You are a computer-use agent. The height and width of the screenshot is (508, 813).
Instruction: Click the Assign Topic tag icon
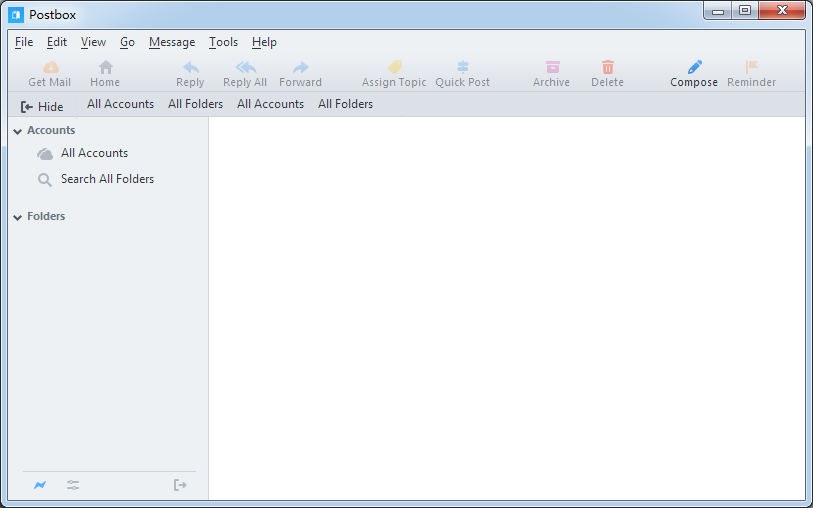395,67
